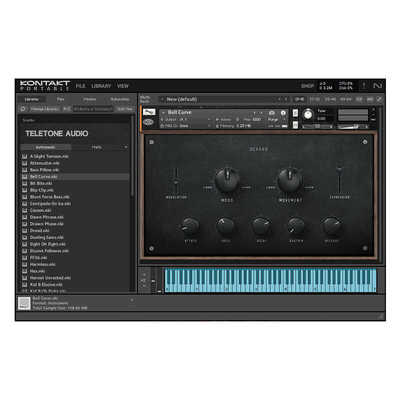Toggle the Mute button of Bell Curve
400x400 pixels.
(295, 125)
